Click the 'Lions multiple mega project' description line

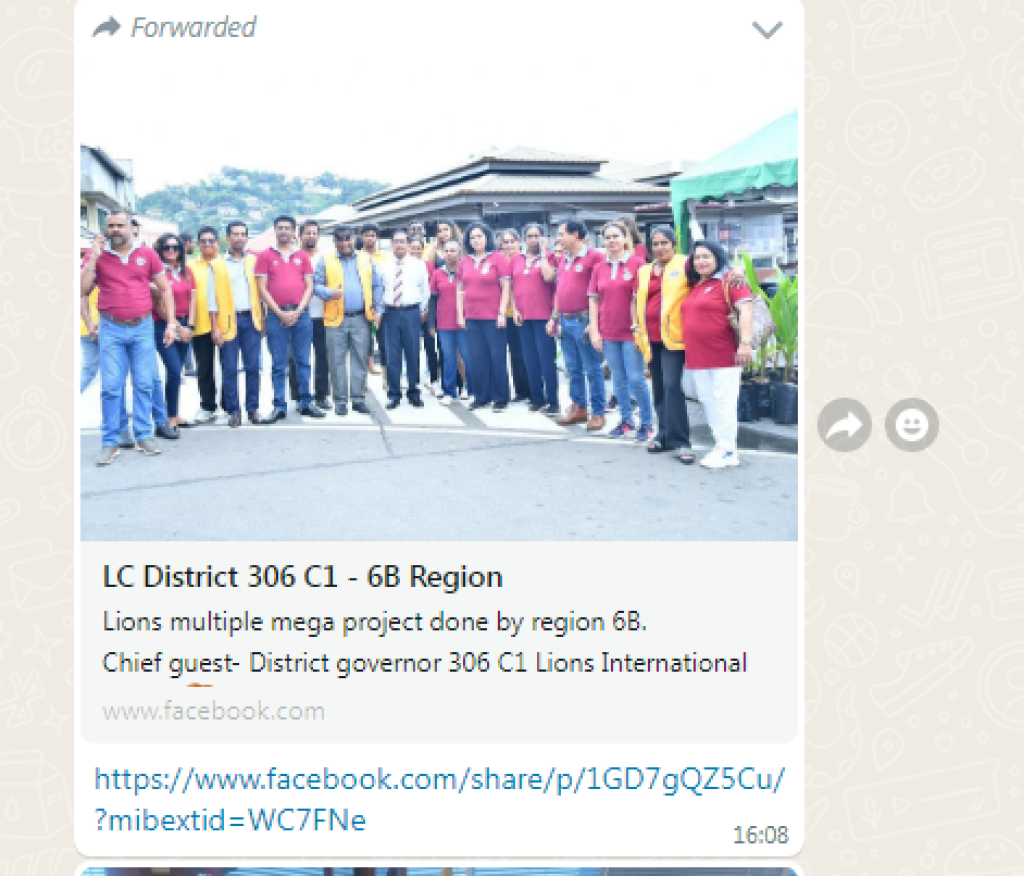coord(375,622)
